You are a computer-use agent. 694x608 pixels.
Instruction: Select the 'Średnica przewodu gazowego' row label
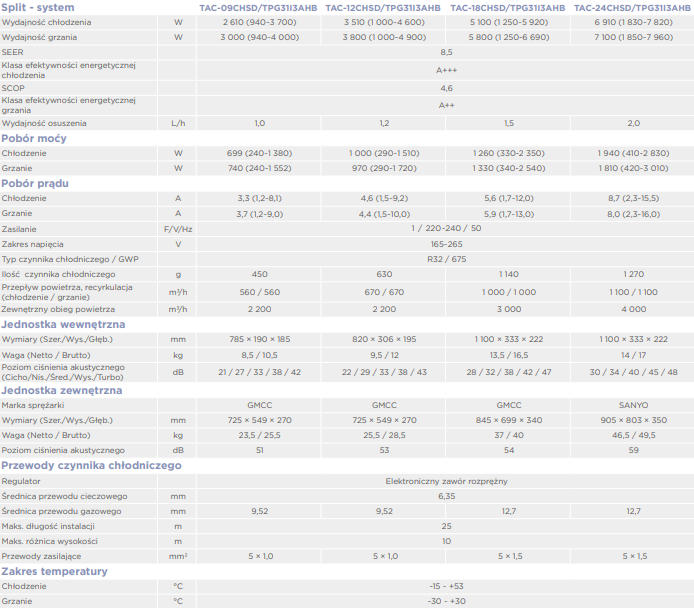[61, 512]
